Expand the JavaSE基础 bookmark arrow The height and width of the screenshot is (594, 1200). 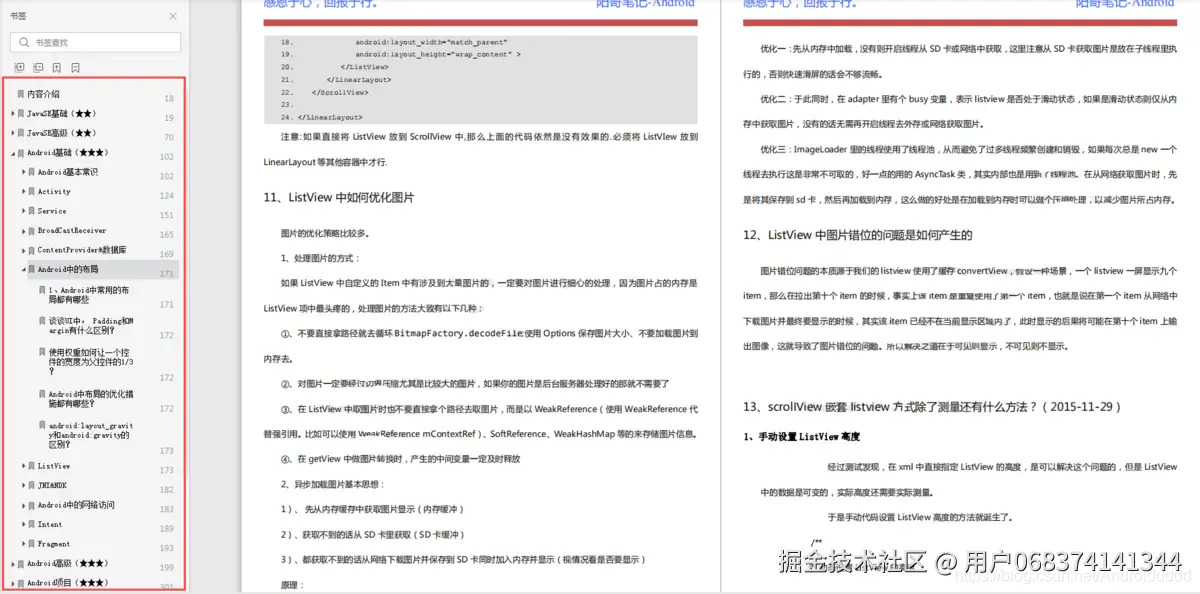pyautogui.click(x=12, y=114)
